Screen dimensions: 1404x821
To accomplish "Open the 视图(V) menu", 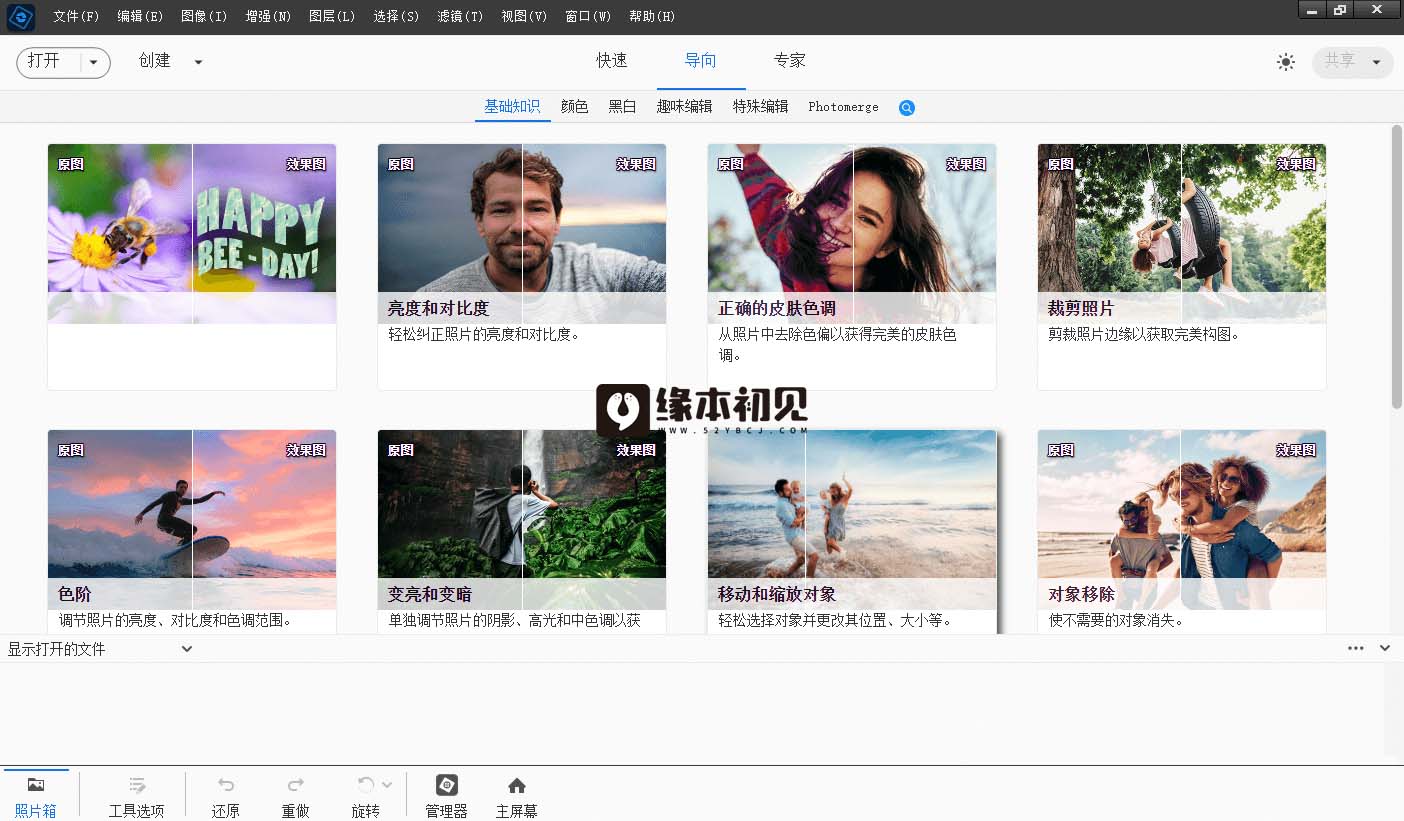I will [524, 17].
